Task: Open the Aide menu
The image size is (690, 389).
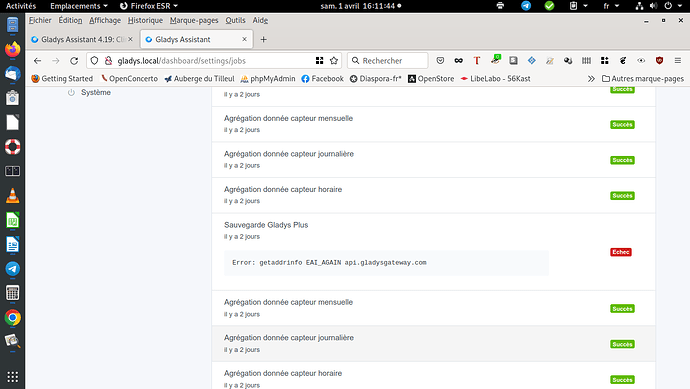Action: point(260,20)
